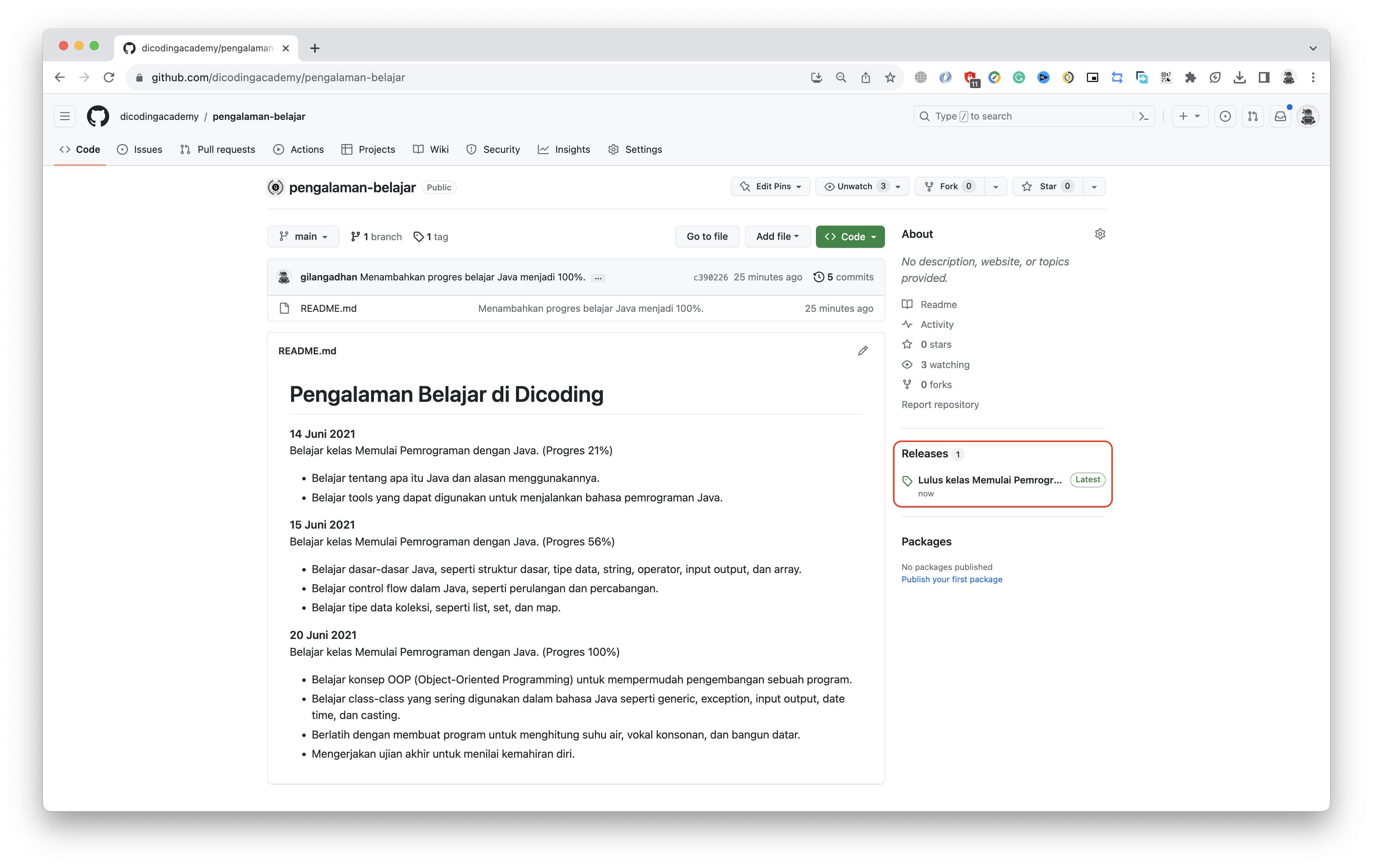
Task: Open browser downloads tray icon
Action: coord(1240,77)
